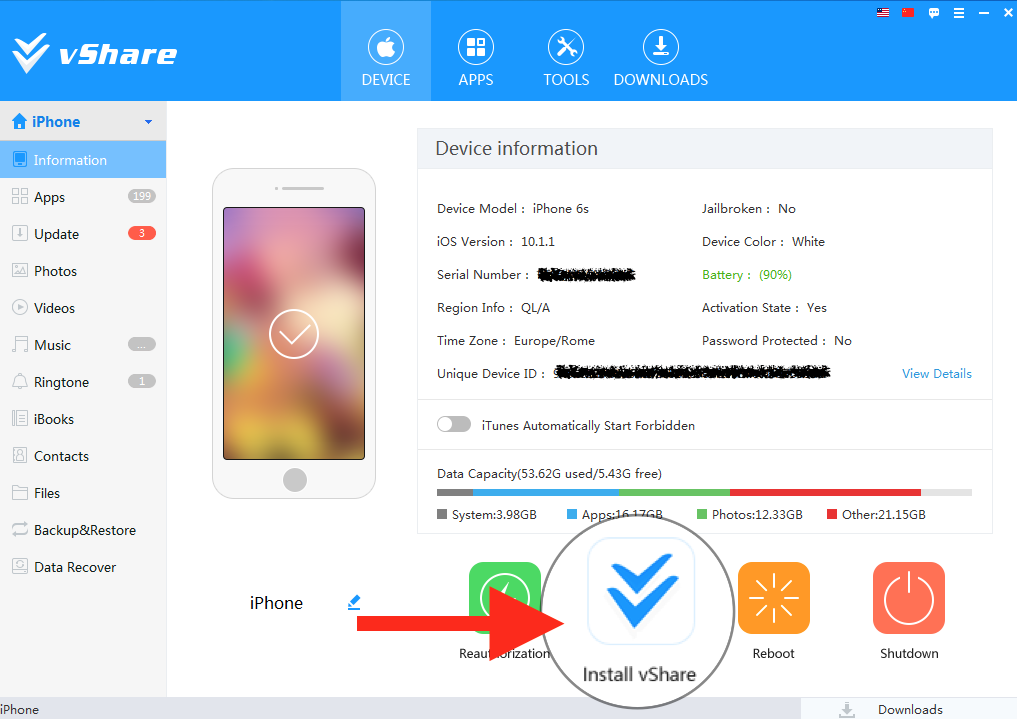
Task: Open the hamburger menu
Action: pos(959,12)
